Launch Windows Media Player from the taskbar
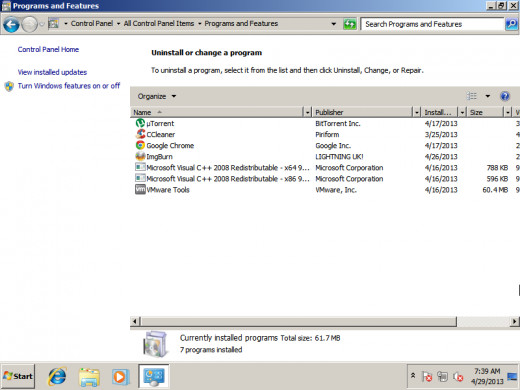 tap(120, 377)
